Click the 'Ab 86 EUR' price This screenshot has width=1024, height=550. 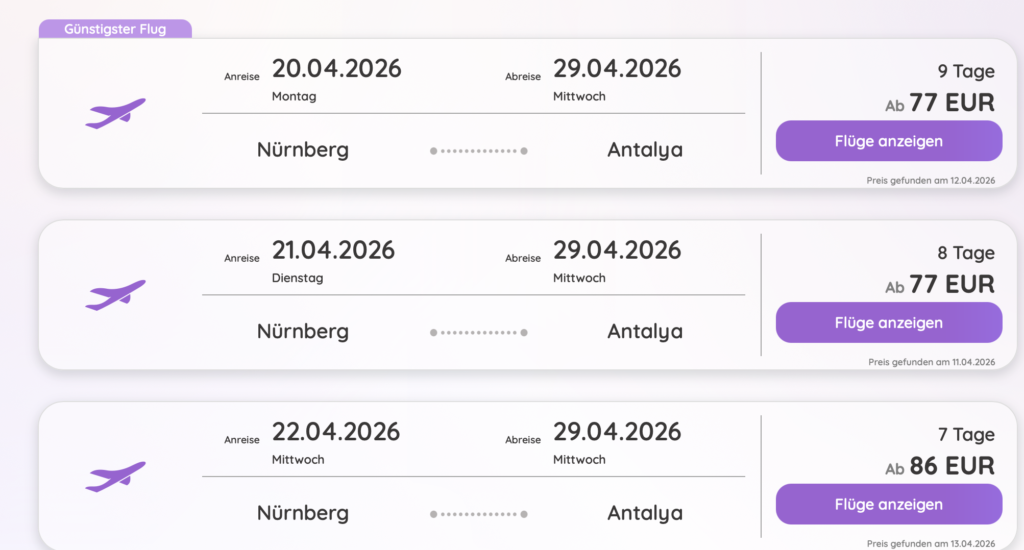(940, 466)
